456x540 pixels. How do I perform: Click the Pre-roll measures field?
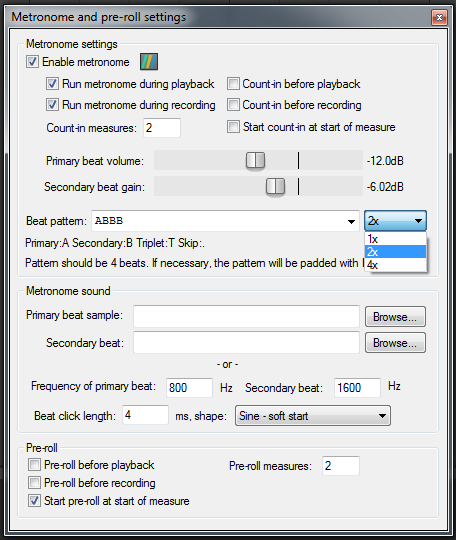[x=341, y=466]
